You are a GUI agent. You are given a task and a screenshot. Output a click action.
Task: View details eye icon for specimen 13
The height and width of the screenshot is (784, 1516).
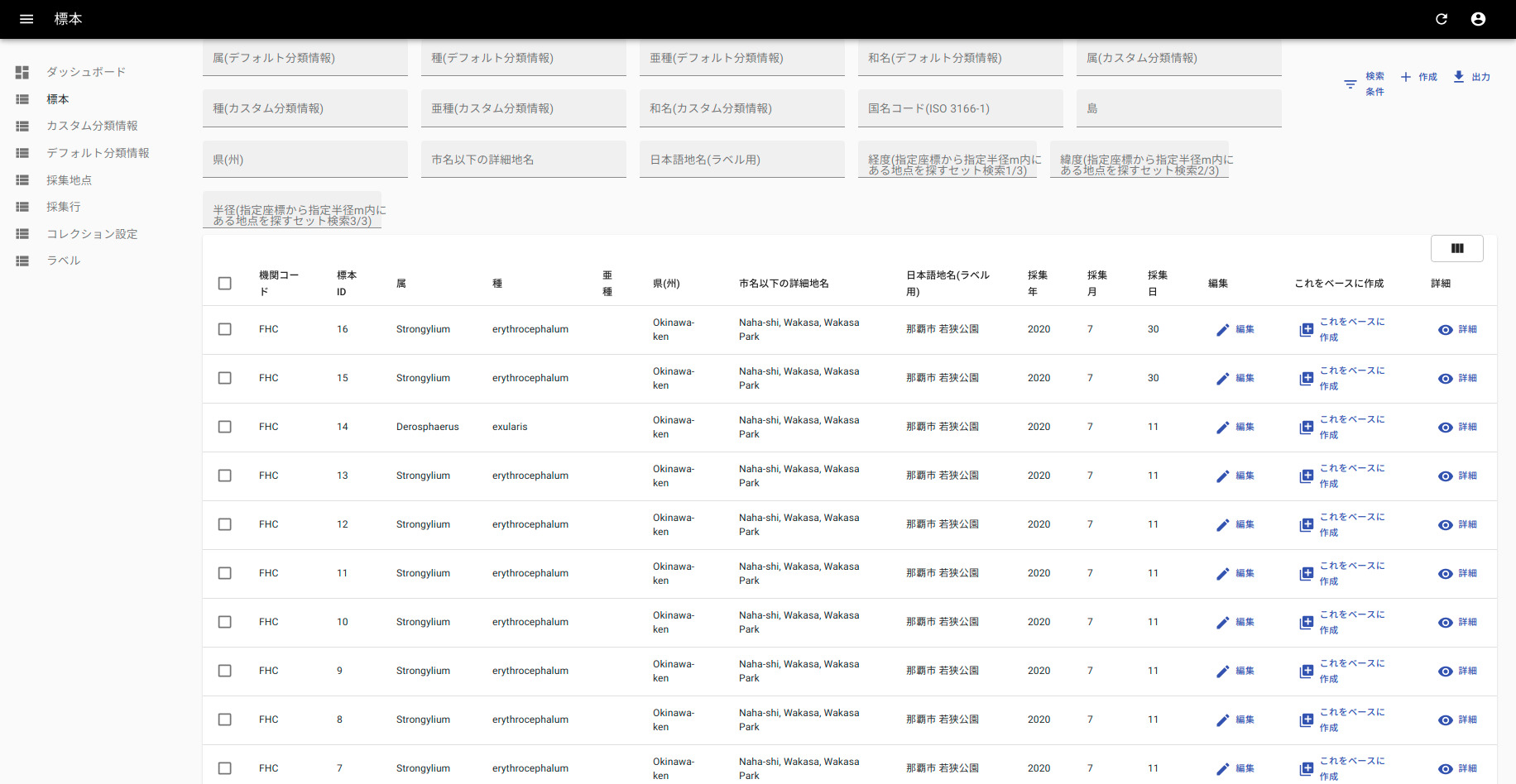pyautogui.click(x=1446, y=476)
